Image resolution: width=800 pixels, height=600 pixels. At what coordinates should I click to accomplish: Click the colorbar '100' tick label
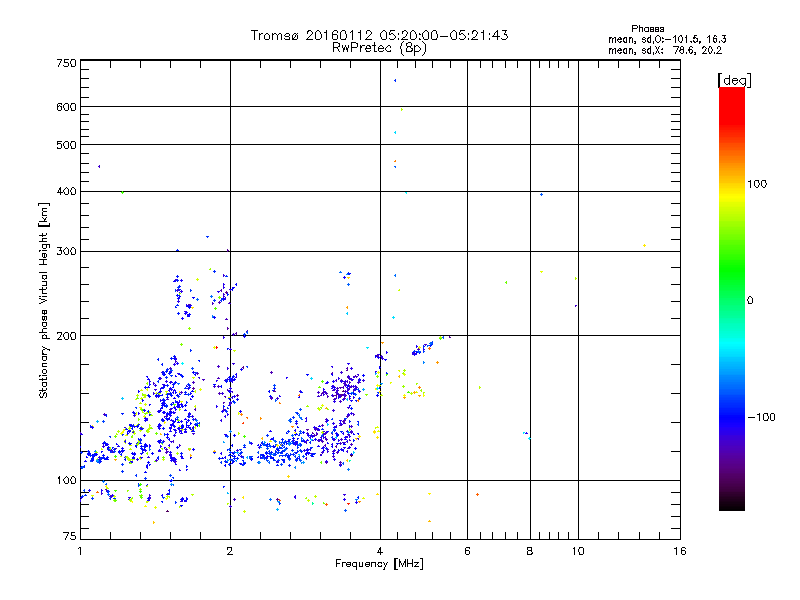click(x=757, y=184)
